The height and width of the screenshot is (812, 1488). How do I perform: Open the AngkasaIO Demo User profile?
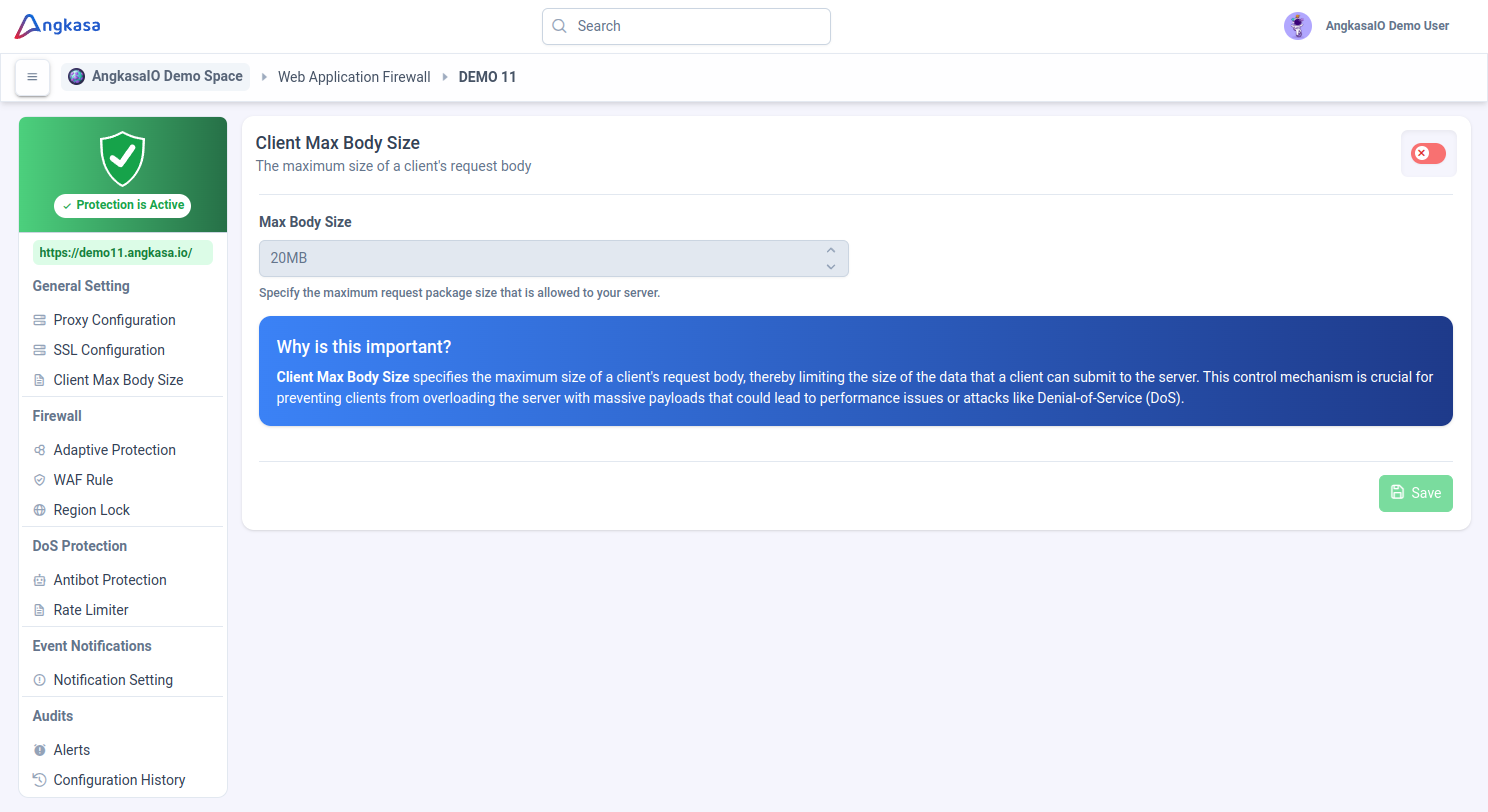point(1387,26)
